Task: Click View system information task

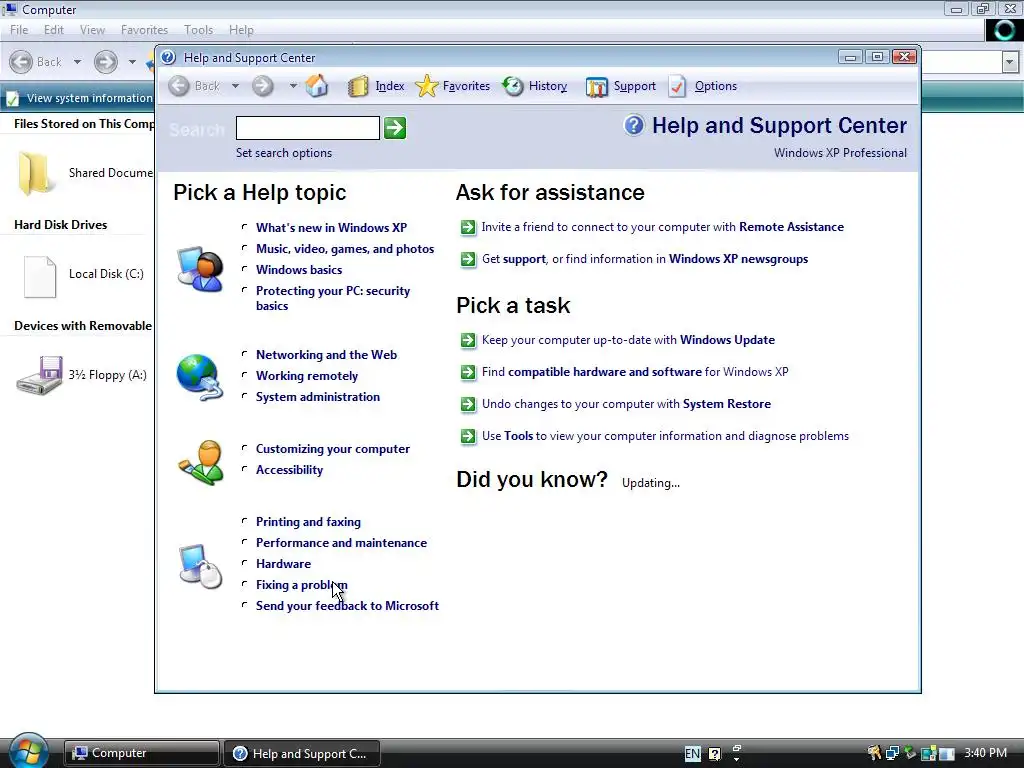Action: pyautogui.click(x=78, y=99)
